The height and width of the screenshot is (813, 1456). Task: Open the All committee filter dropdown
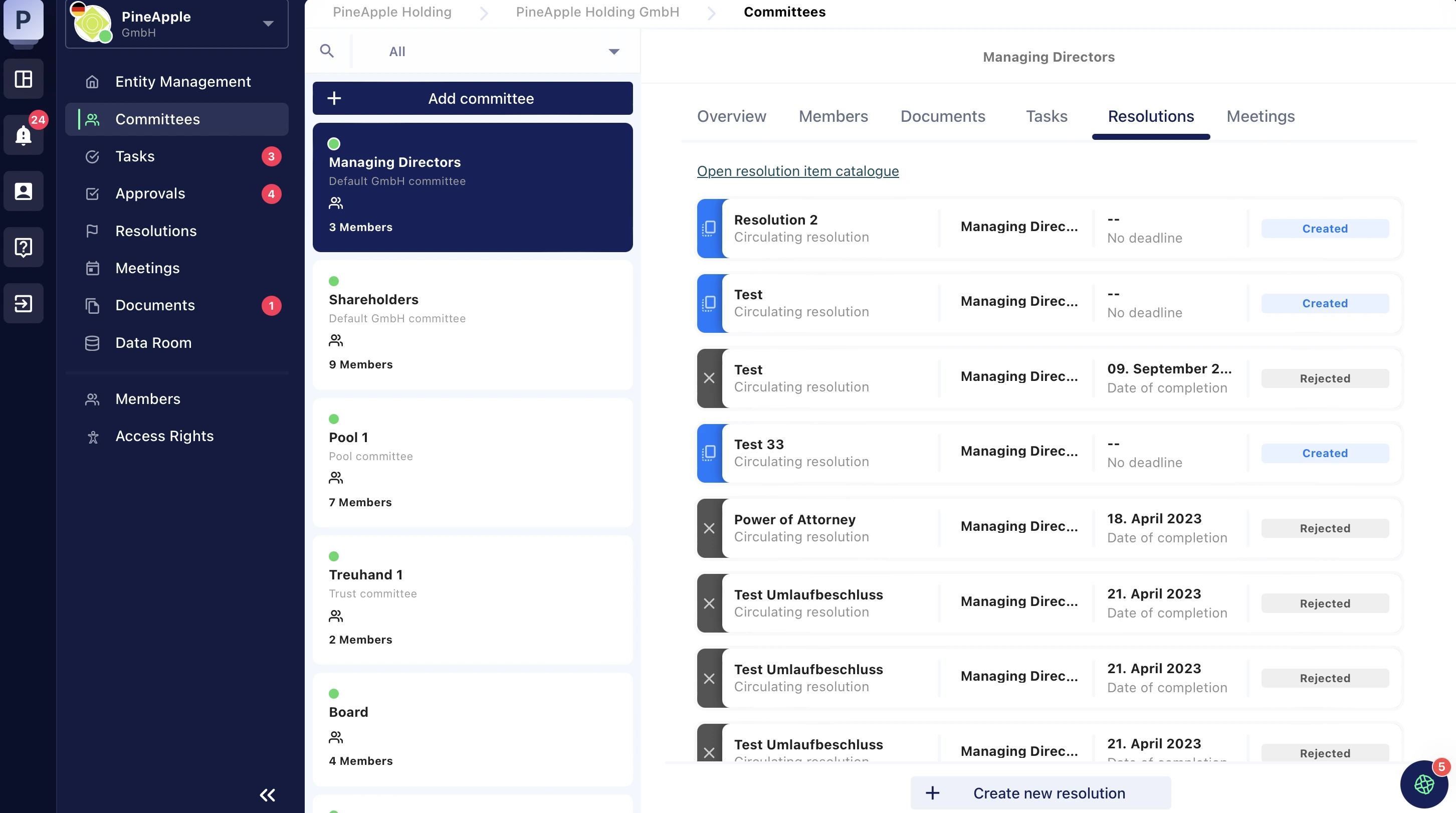(613, 52)
